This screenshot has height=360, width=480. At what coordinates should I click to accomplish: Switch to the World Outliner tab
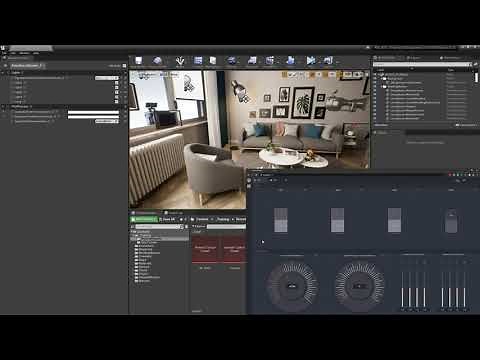pyautogui.click(x=386, y=58)
